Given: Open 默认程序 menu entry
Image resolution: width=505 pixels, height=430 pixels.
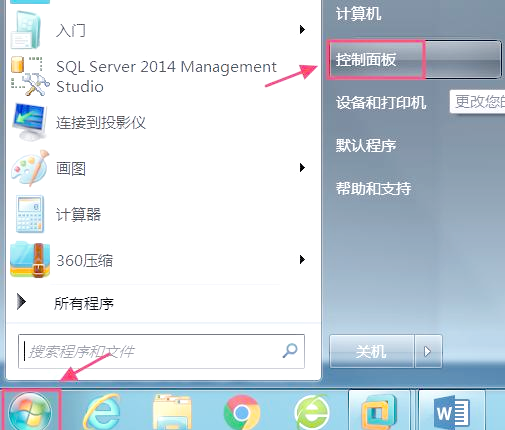Looking at the screenshot, I should [366, 145].
